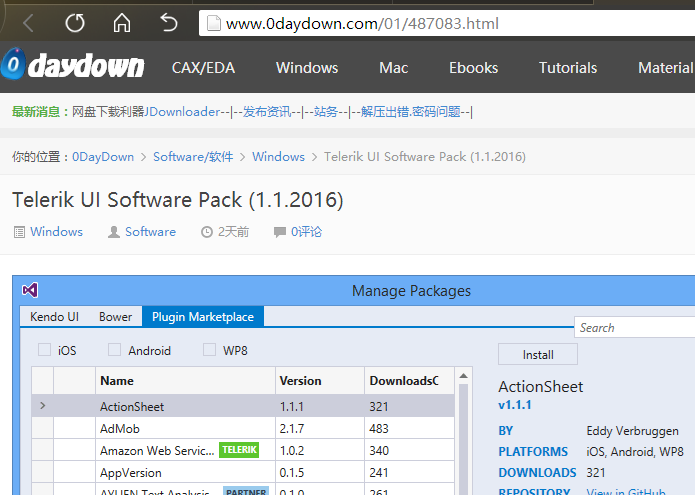Open the 站务 link
This screenshot has width=695, height=495.
tap(326, 112)
